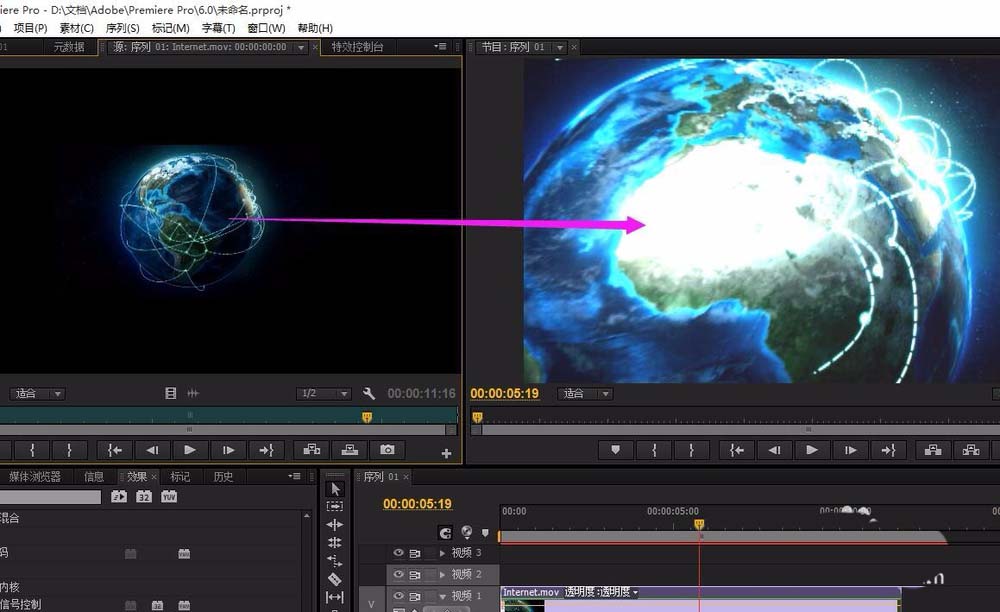
Task: Toggle visibility eye of 视频 2 track
Action: coord(399,574)
